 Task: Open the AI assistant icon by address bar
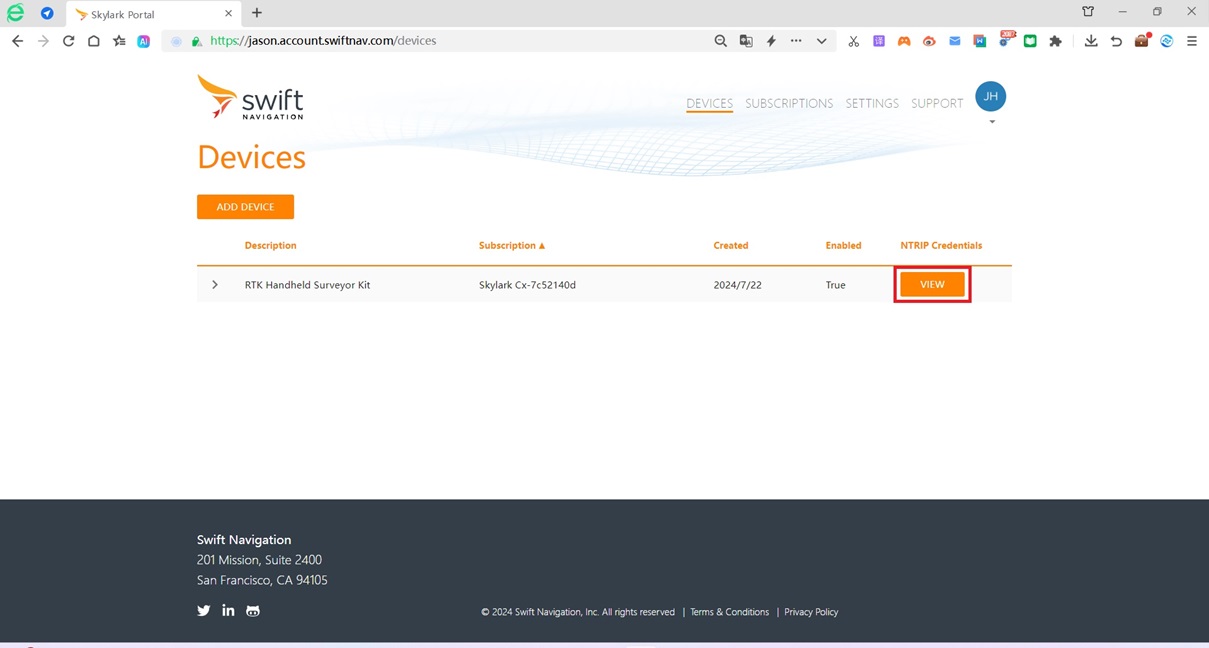pos(144,41)
